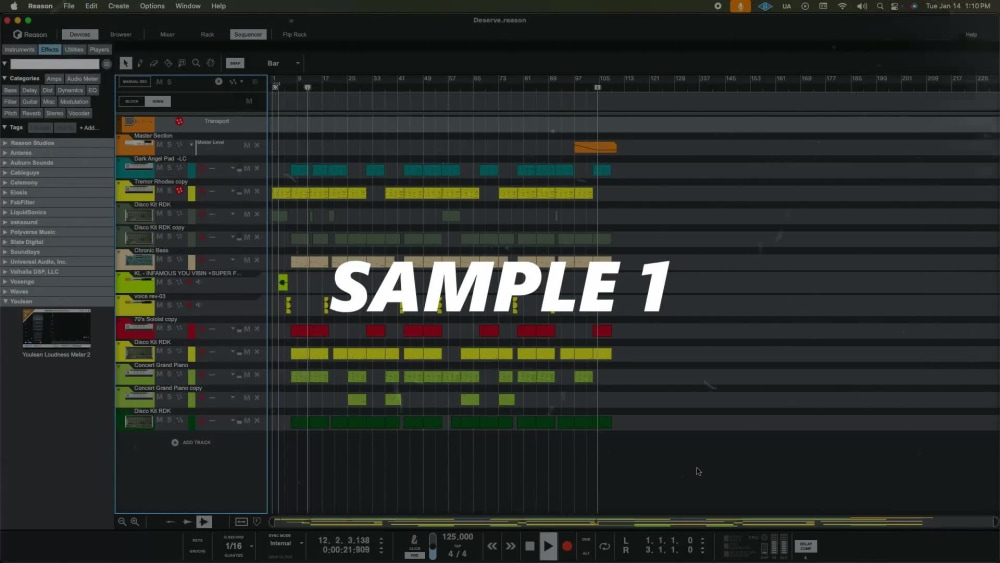Select the Razor tool
The width and height of the screenshot is (1000, 563).
click(x=168, y=63)
